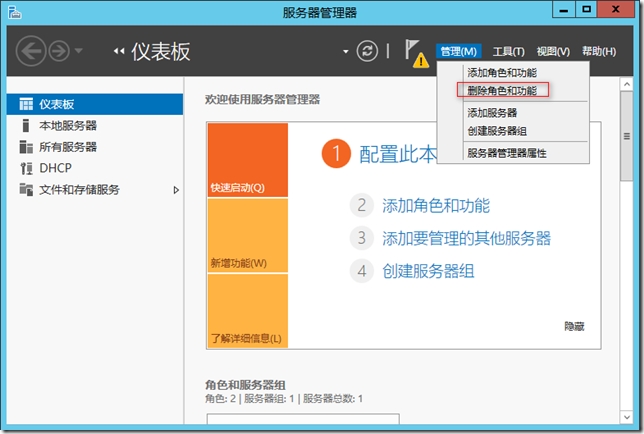The image size is (644, 434).
Task: Click the forward navigation arrow
Action: coord(59,51)
